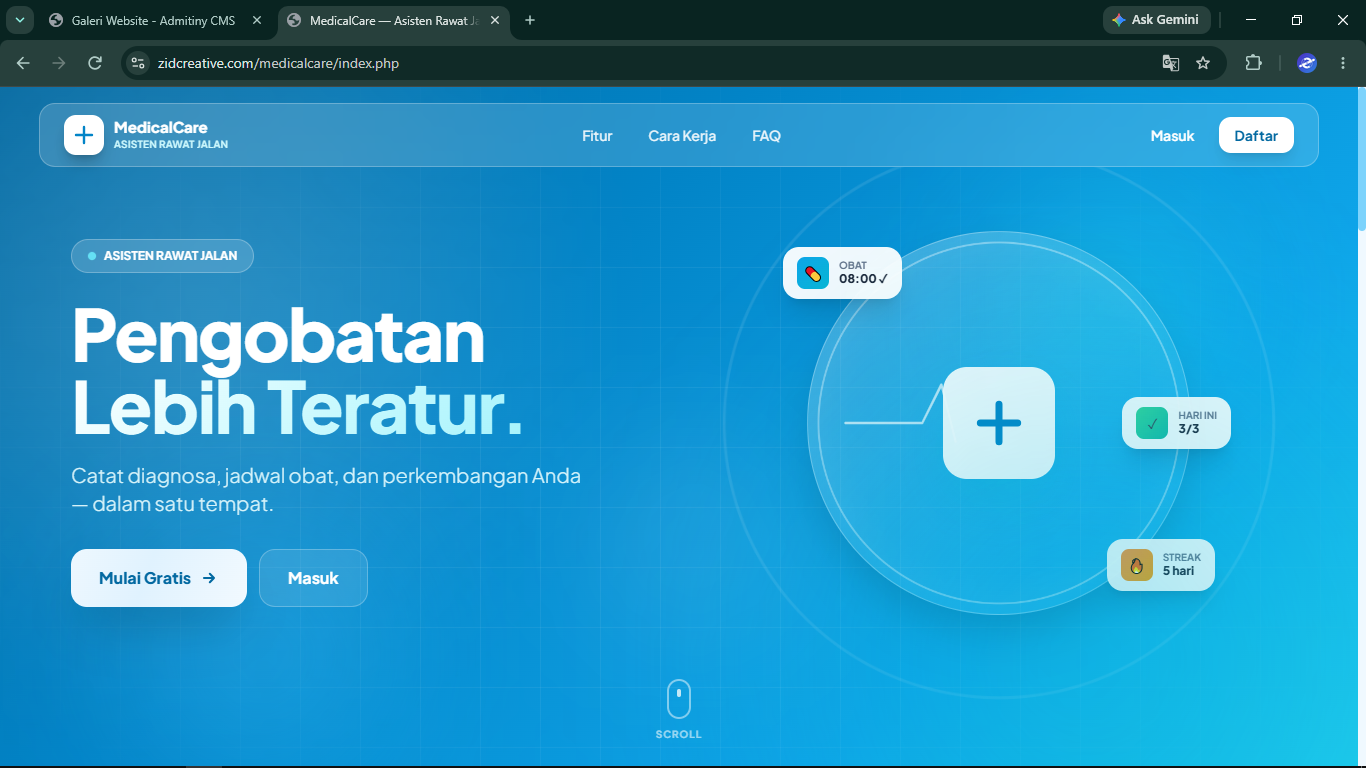Screen dimensions: 1366x768
Task: Open the Cara Kerja navigation item
Action: point(682,136)
